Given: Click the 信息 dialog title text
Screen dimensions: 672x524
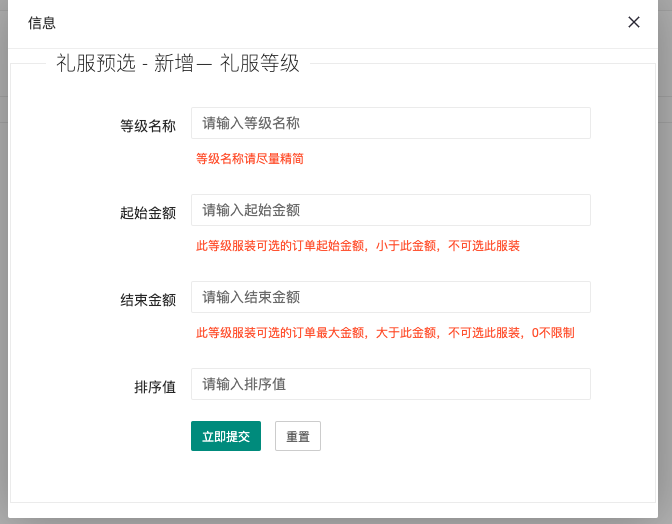Looking at the screenshot, I should pos(42,23).
